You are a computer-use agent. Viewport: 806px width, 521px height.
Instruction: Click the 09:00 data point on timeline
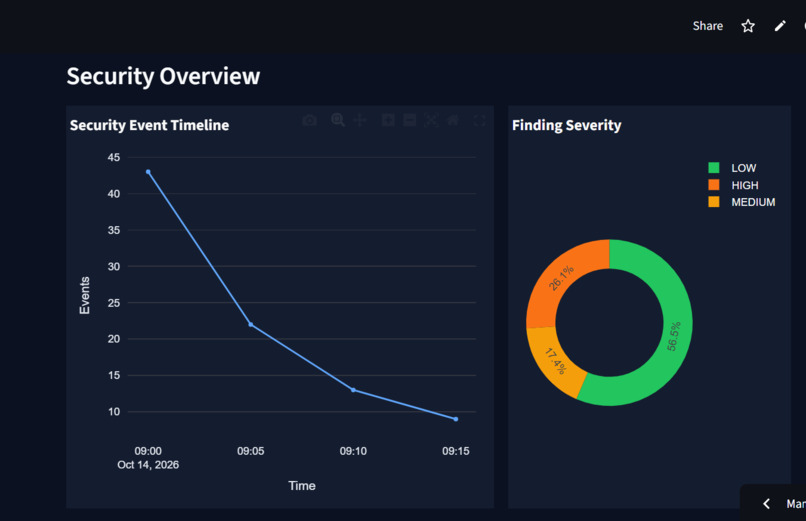coord(148,172)
